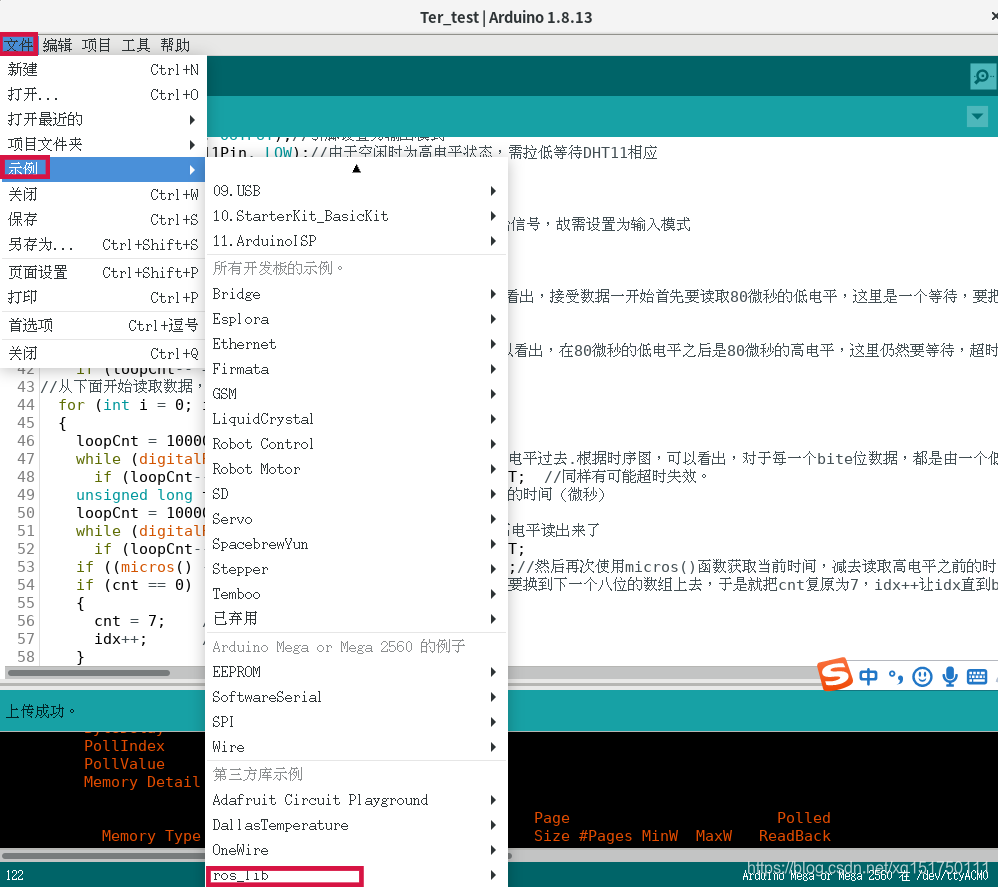Click the 上传成功 status message
Image resolution: width=998 pixels, height=887 pixels.
(41, 711)
